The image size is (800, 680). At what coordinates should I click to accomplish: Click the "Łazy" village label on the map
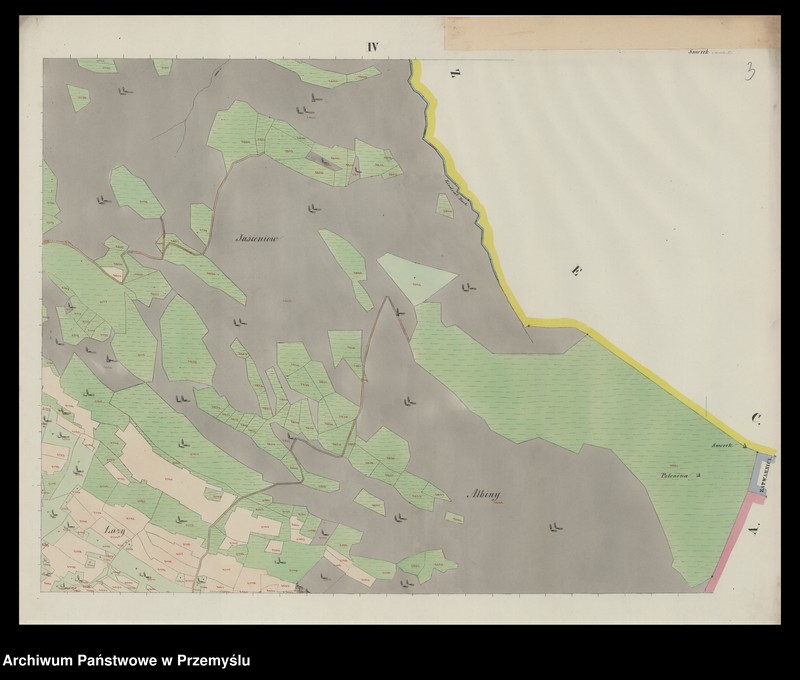tap(115, 530)
